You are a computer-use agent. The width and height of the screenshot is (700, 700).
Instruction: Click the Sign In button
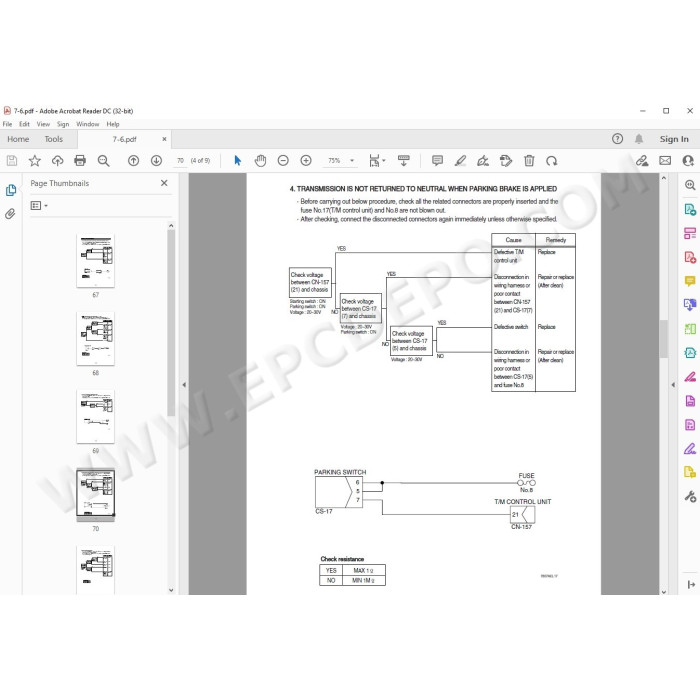click(674, 139)
